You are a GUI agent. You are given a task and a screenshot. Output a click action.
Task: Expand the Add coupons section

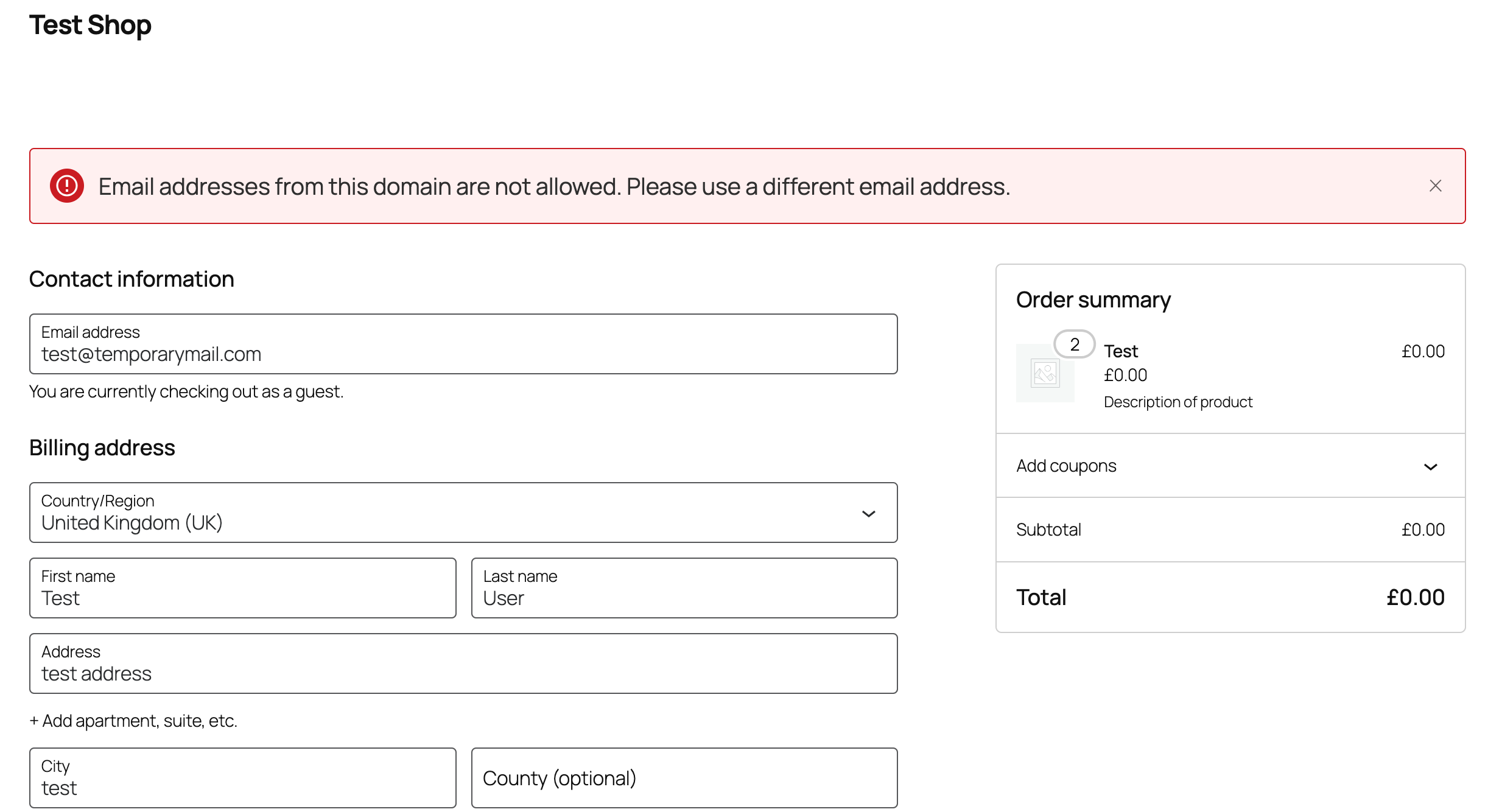[1431, 466]
